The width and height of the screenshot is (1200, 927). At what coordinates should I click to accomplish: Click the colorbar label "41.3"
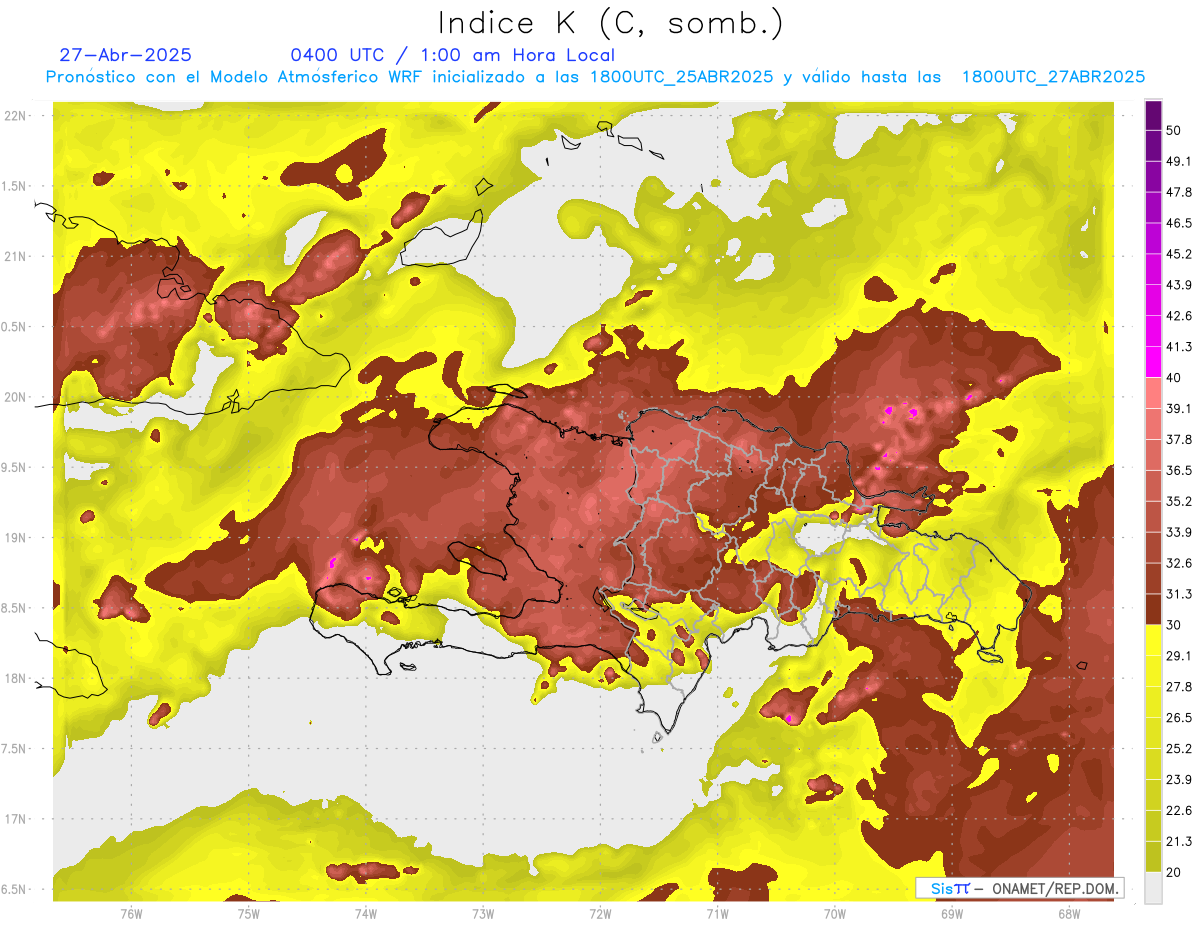tap(1179, 347)
